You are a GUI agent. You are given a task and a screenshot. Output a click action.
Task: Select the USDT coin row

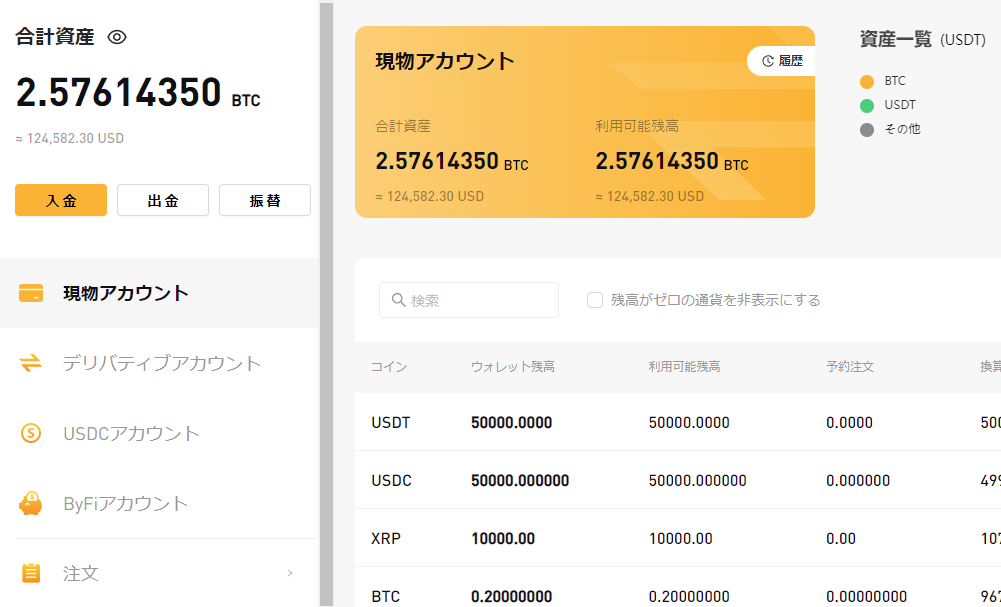678,422
